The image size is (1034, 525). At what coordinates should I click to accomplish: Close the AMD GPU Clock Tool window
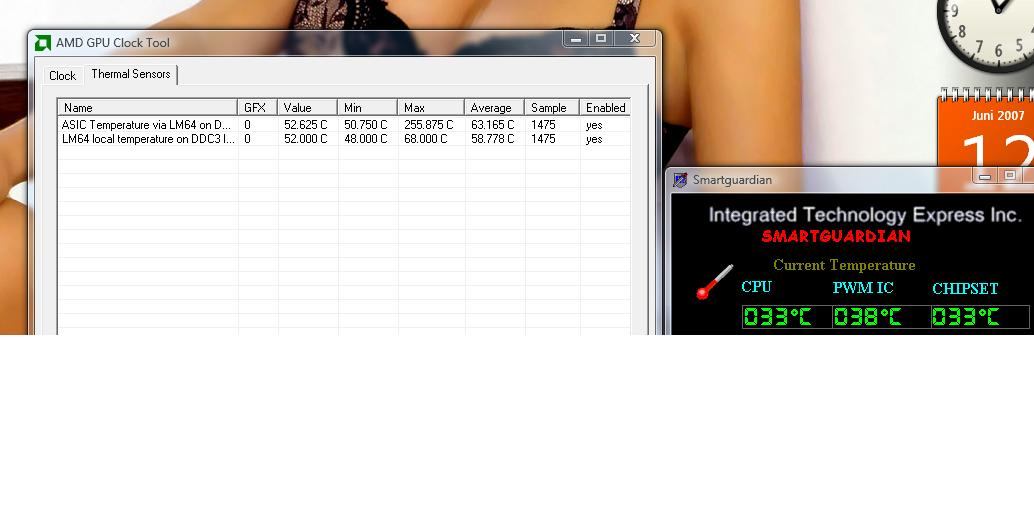(634, 39)
